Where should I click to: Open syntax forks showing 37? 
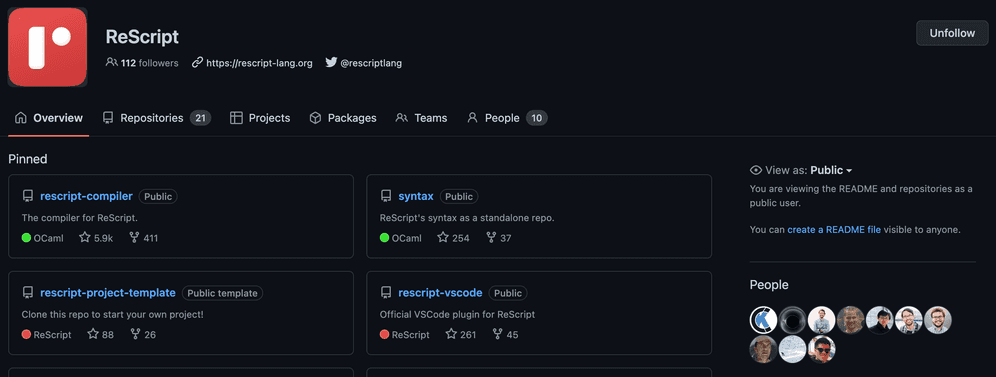point(499,238)
